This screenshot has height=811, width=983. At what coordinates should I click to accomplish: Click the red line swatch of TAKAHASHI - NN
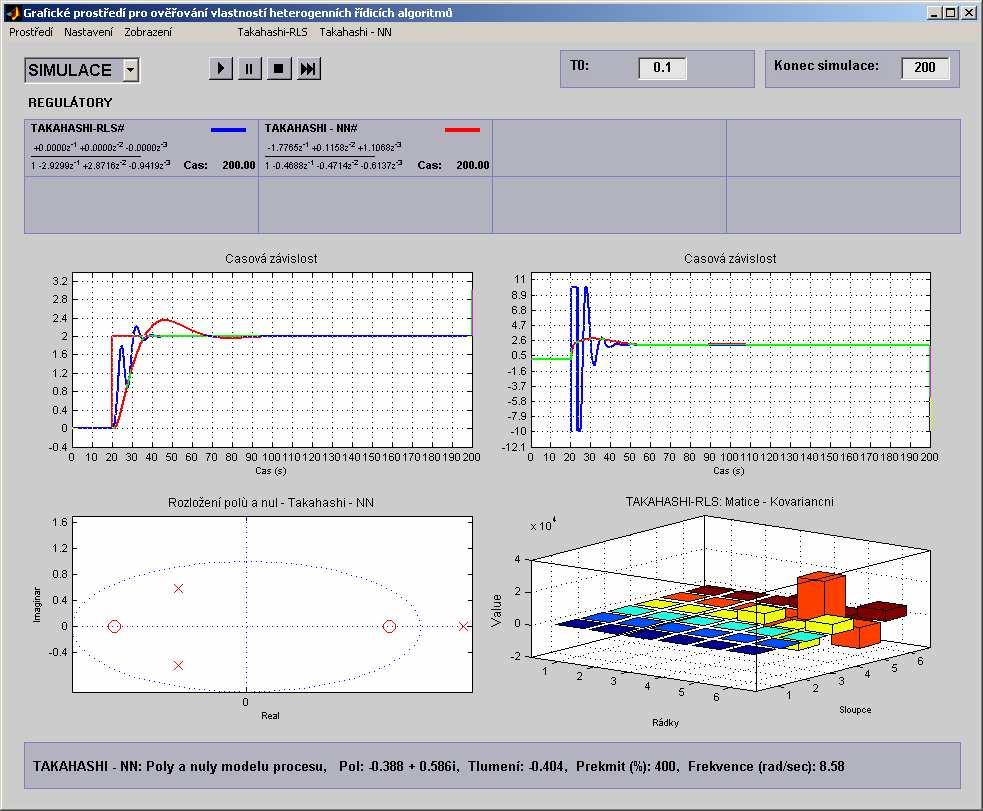pos(462,130)
